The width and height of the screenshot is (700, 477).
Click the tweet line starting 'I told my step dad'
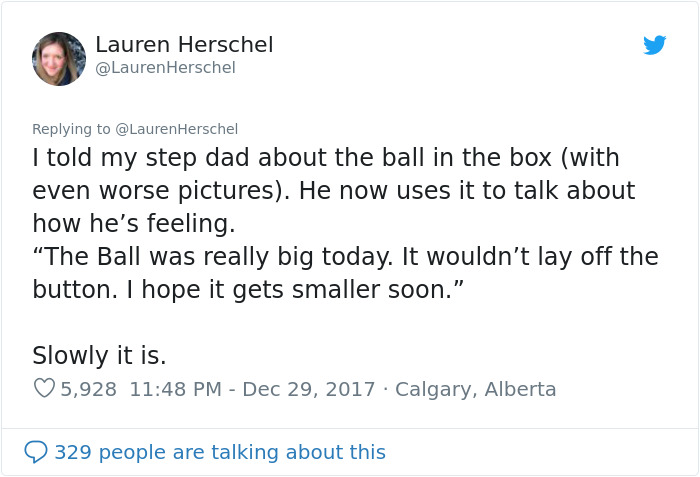pos(326,158)
